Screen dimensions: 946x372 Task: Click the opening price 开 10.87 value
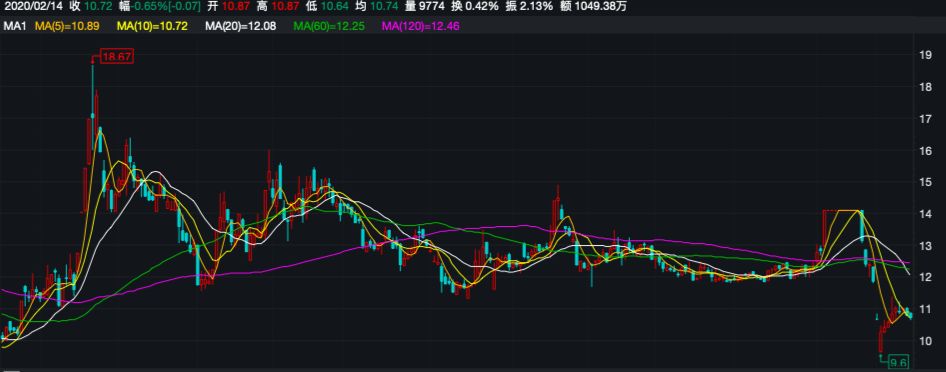pos(228,7)
